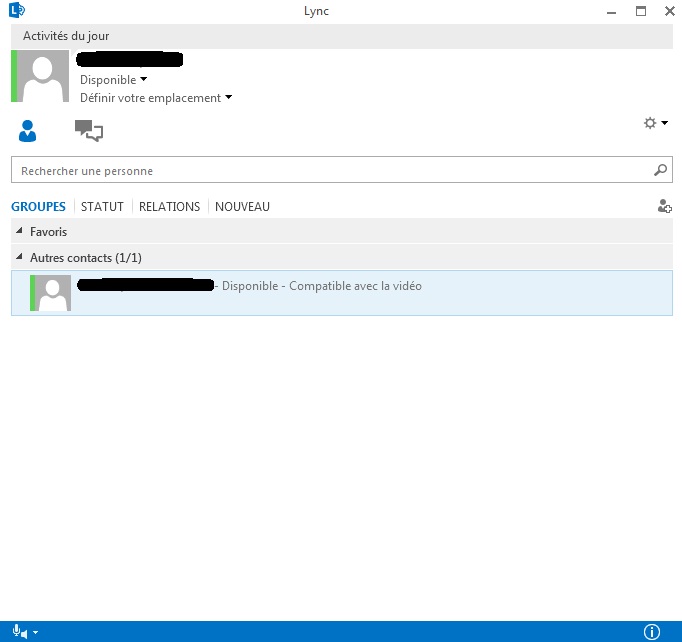The width and height of the screenshot is (682, 642).
Task: Click the audio device icon in status bar
Action: point(20,632)
